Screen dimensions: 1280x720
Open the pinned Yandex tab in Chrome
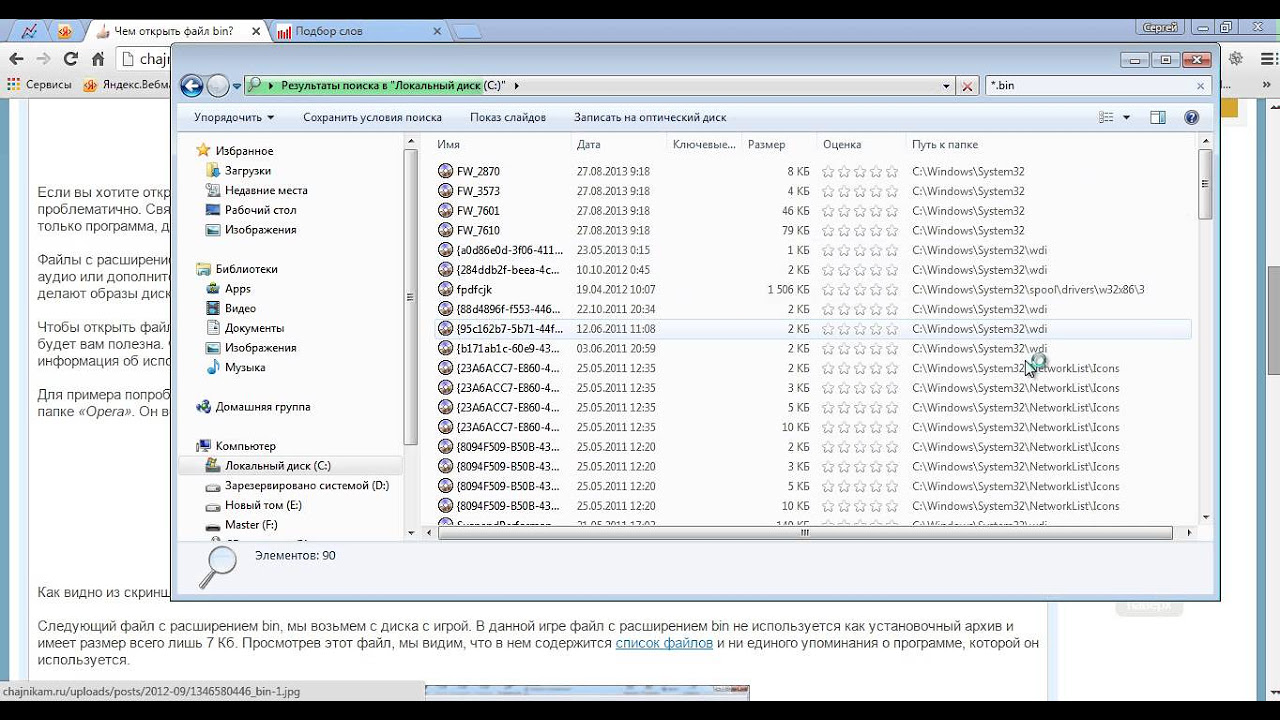(65, 31)
